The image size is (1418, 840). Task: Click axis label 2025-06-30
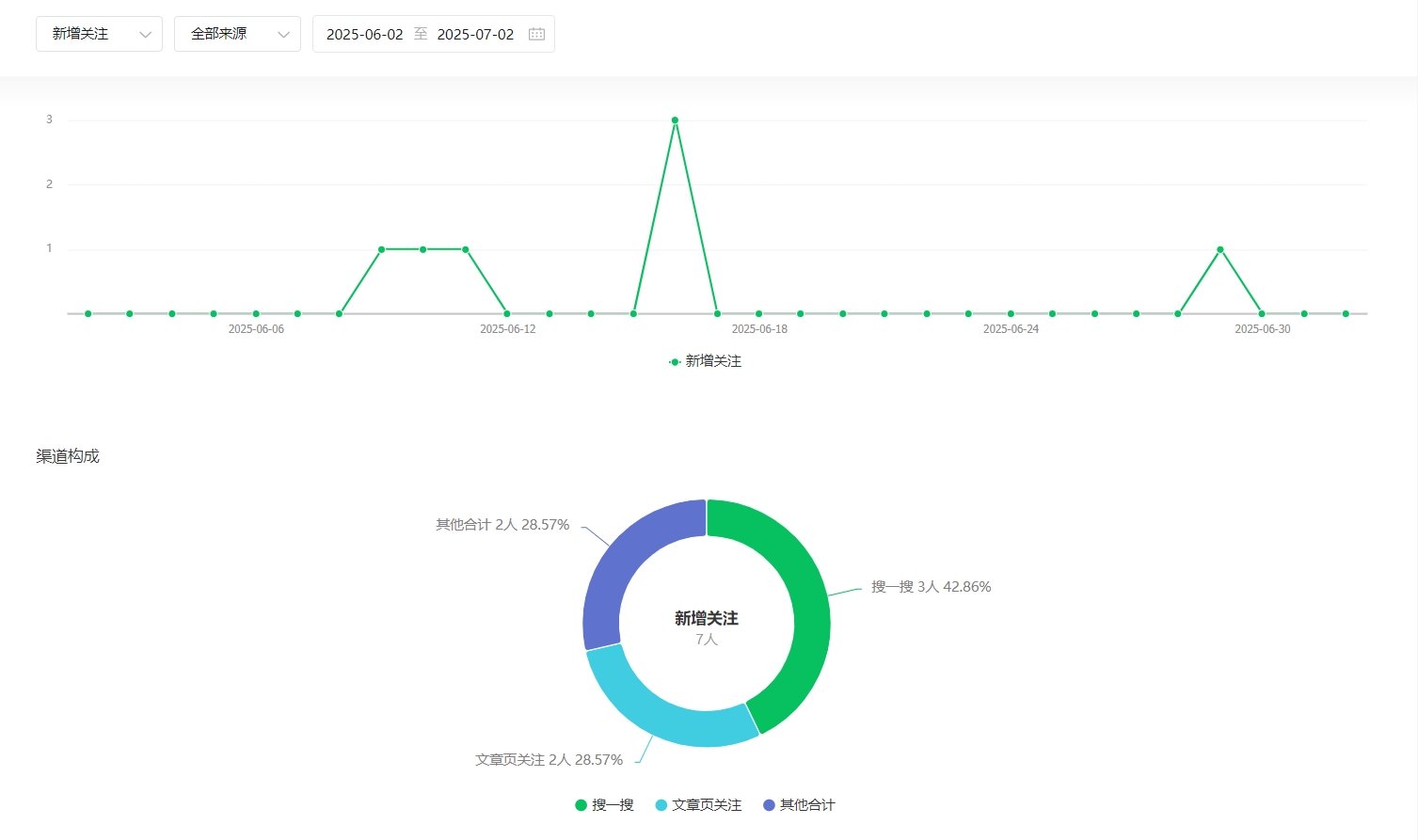(1263, 329)
